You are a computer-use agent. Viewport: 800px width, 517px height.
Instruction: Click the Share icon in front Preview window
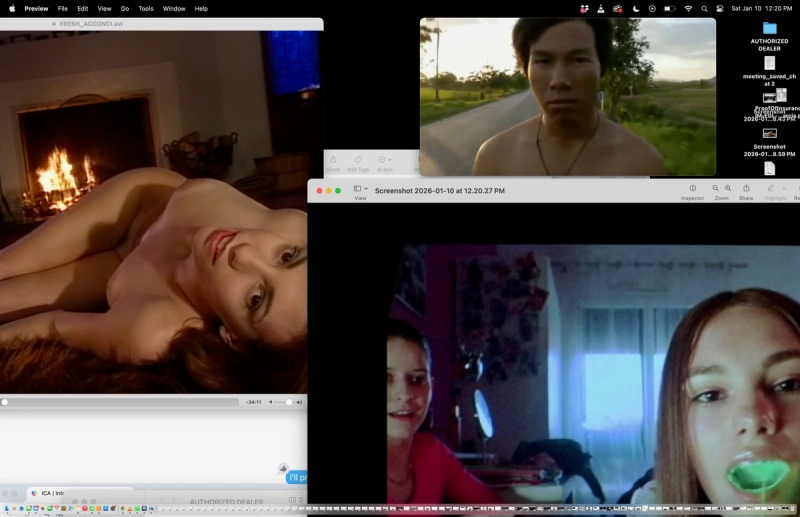click(746, 188)
